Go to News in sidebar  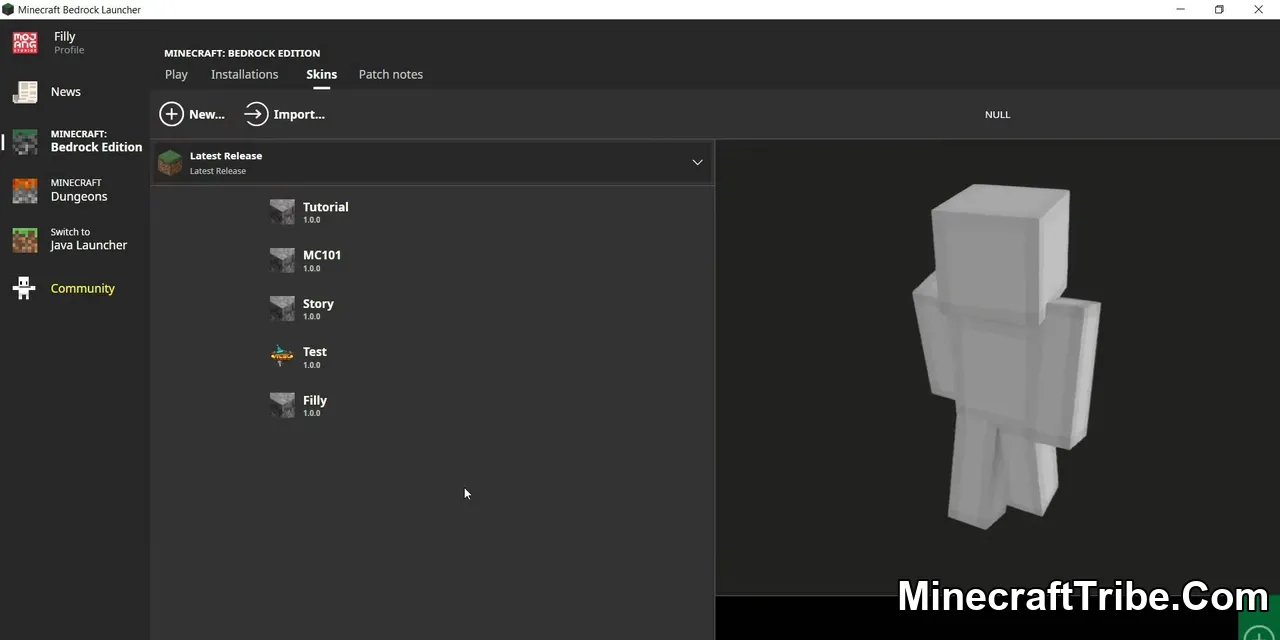tap(66, 91)
